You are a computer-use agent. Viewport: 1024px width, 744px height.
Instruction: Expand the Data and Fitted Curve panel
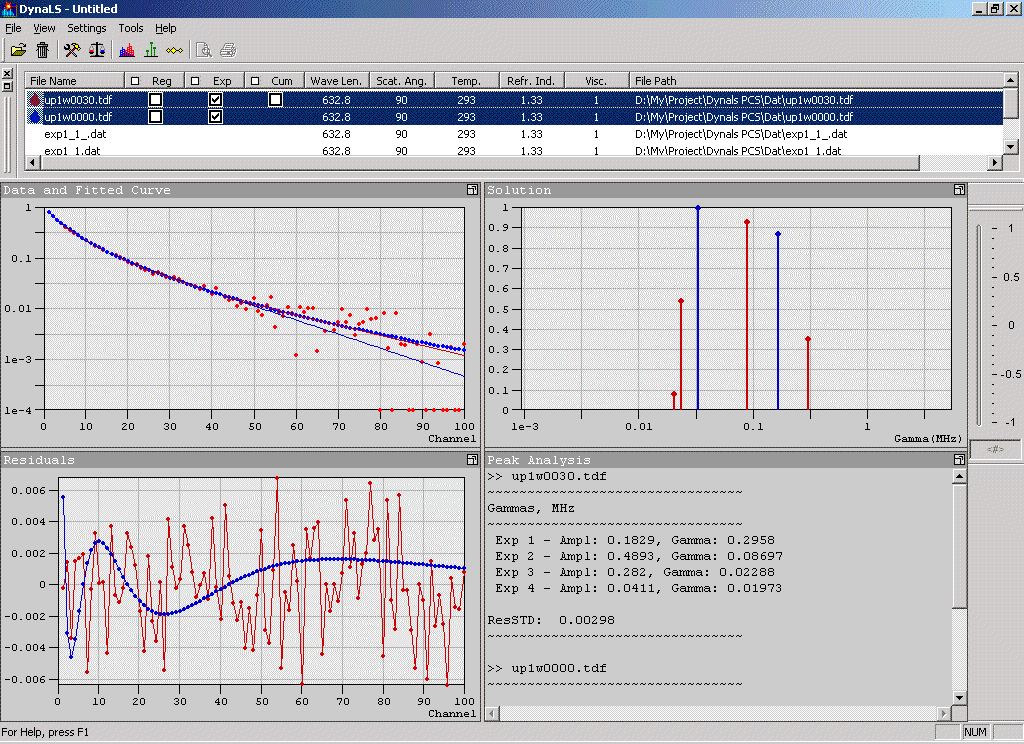pos(472,190)
